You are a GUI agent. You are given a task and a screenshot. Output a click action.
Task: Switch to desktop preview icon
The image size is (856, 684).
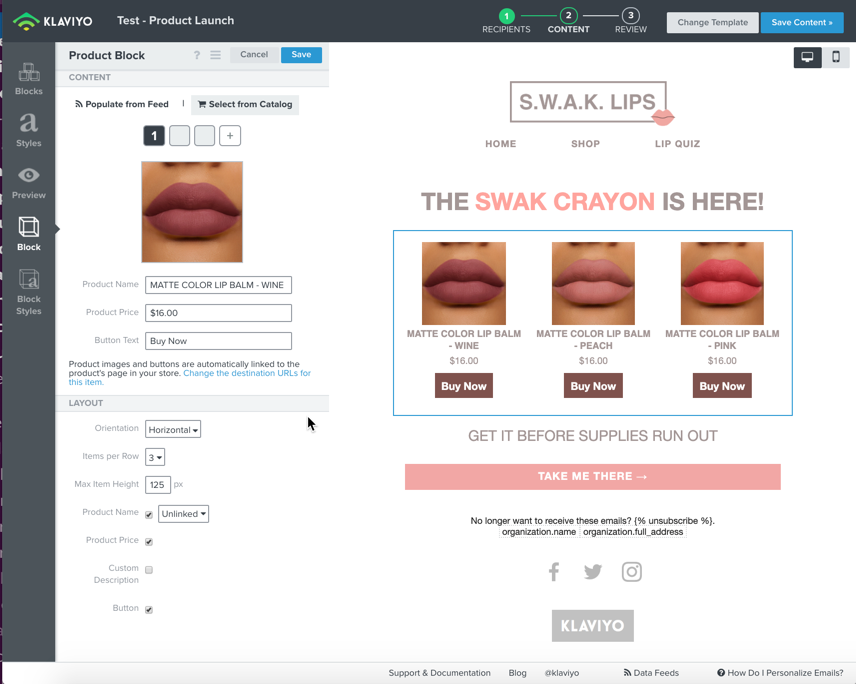pos(807,57)
